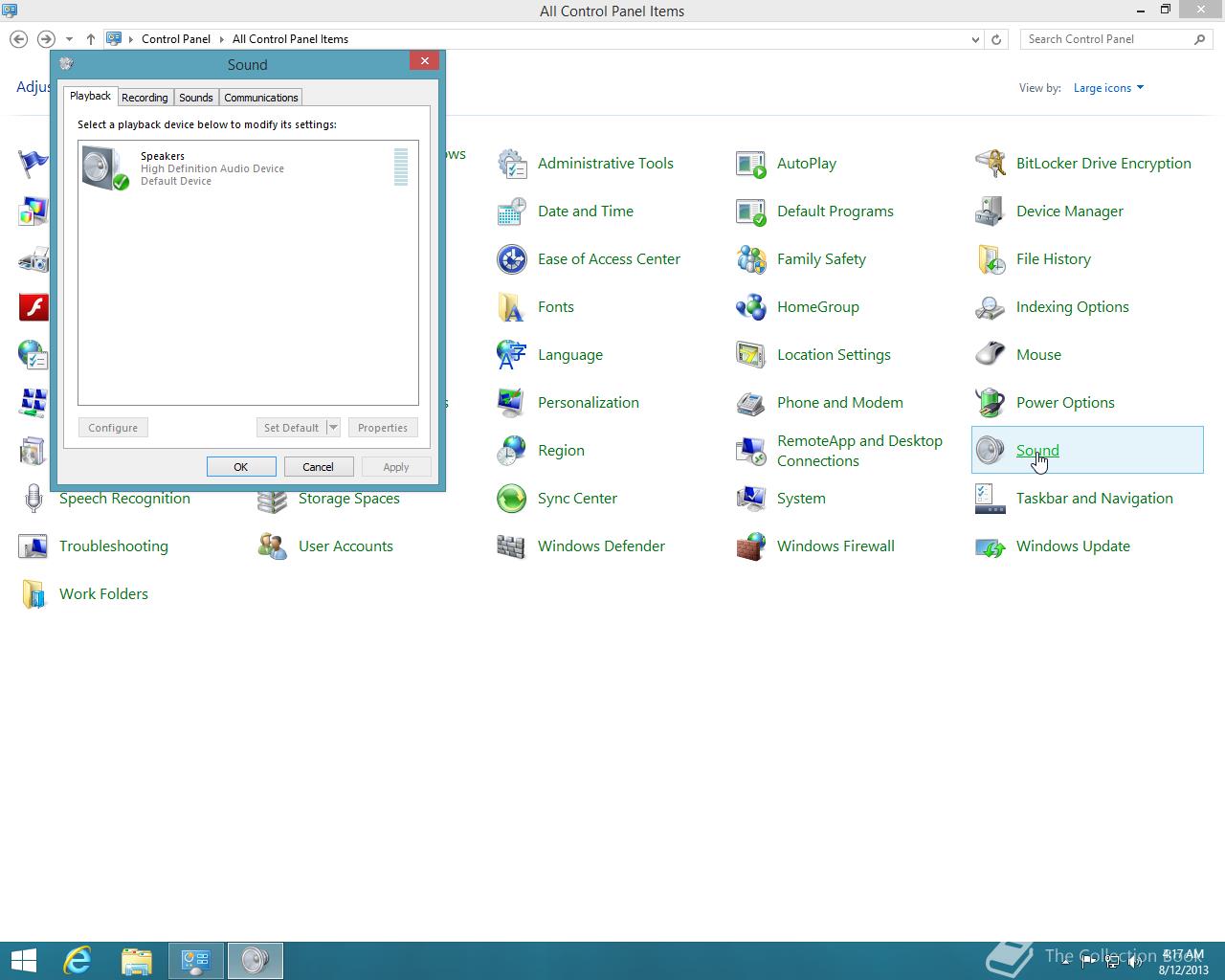Open the RemoteApp and Desktop Connections link
Viewport: 1225px width, 980px height.
tap(859, 451)
